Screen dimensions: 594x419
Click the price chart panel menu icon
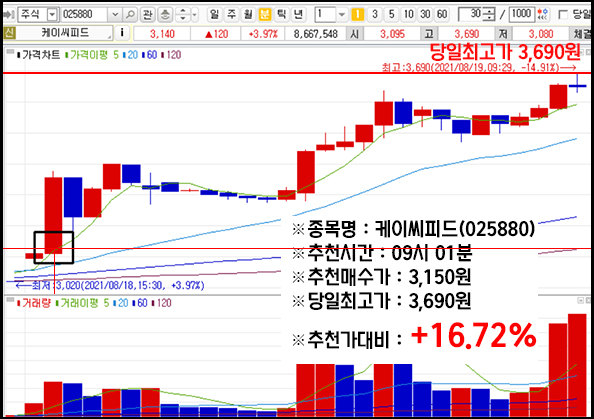(10, 52)
